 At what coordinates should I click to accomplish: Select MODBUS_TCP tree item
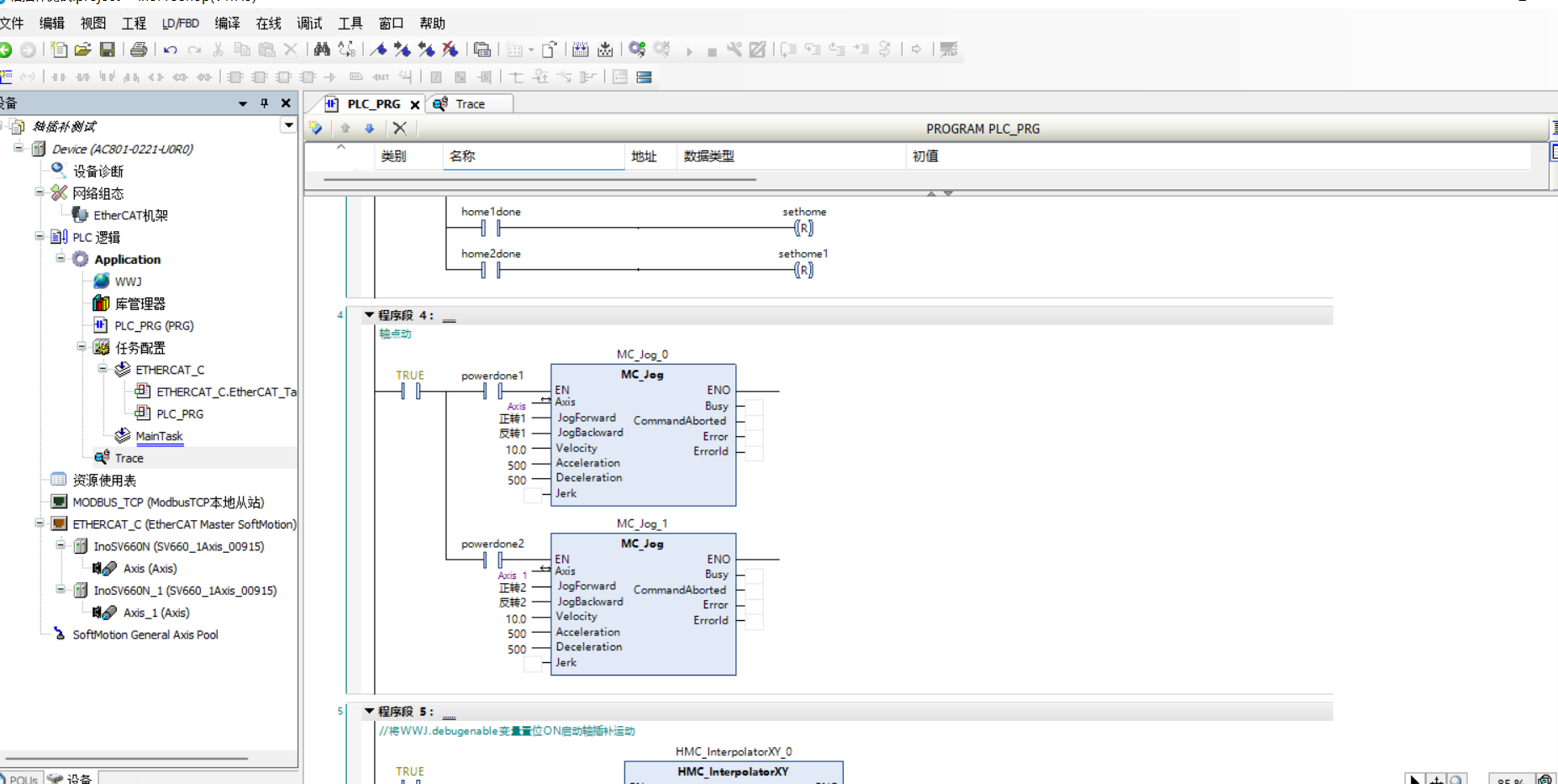click(x=168, y=502)
